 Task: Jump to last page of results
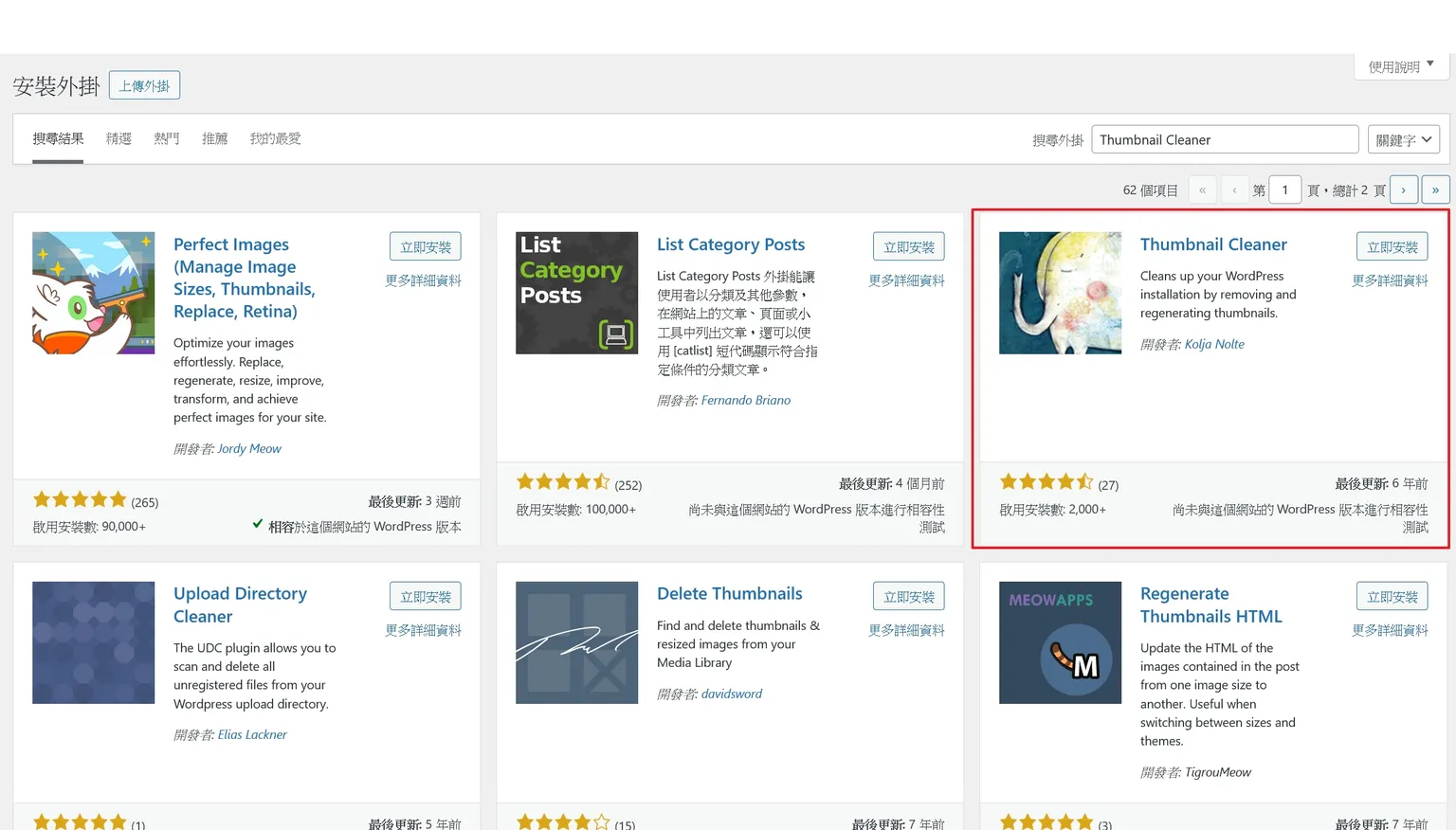pos(1435,190)
